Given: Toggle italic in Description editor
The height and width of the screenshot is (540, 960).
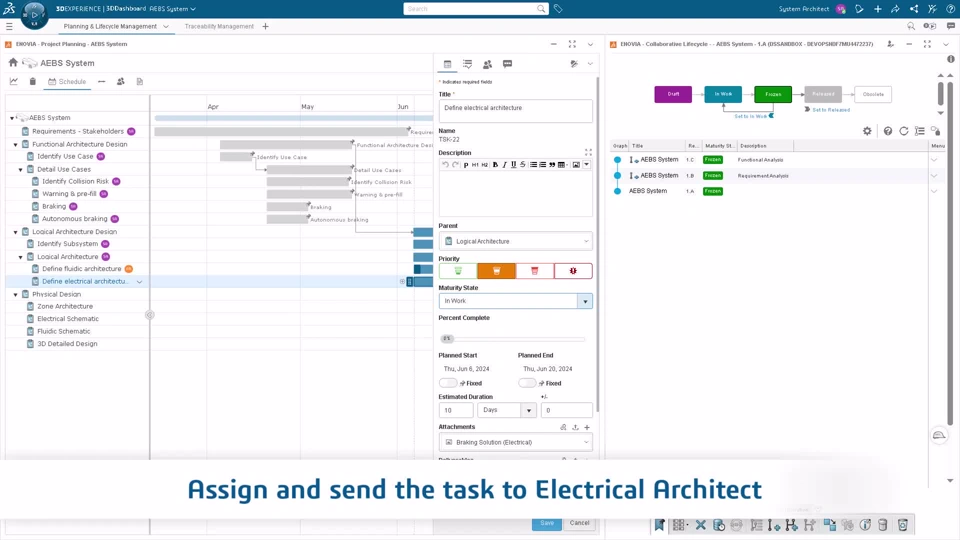Looking at the screenshot, I should click(504, 165).
